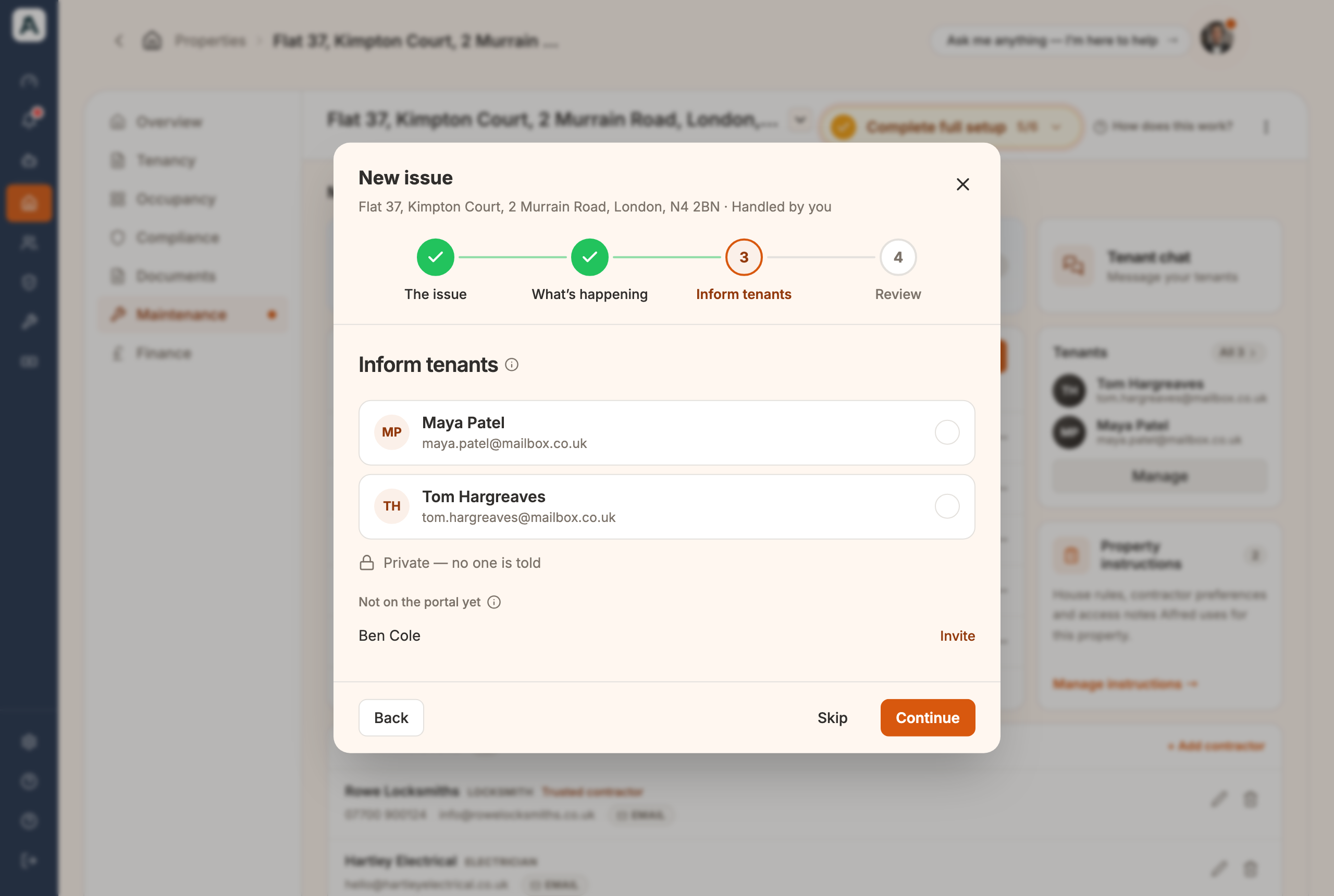Click highlighted properties icon in left sidebar
Image resolution: width=1334 pixels, height=896 pixels.
[x=29, y=203]
